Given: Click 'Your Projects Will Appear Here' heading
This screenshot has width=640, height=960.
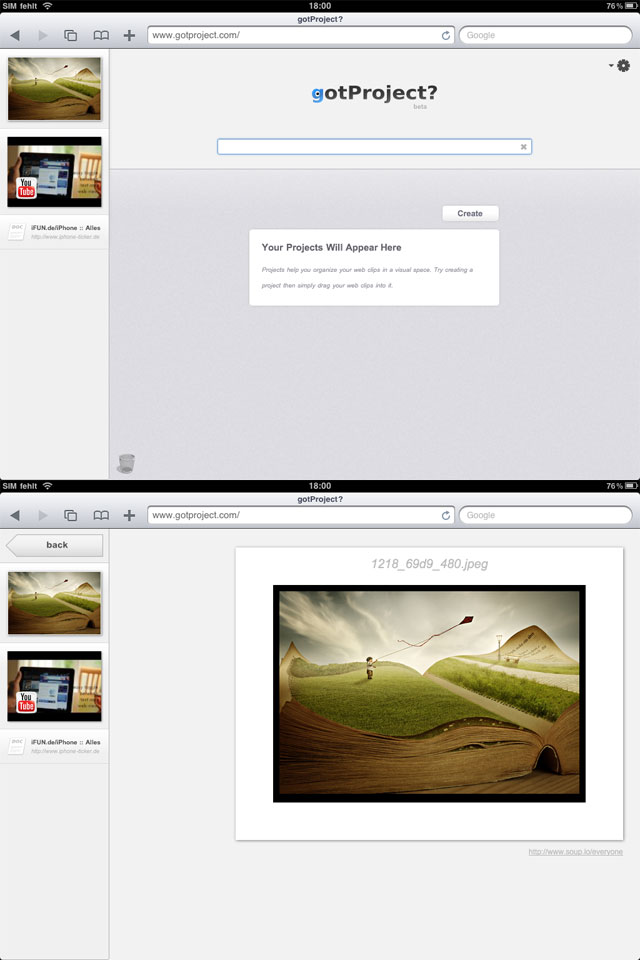Looking at the screenshot, I should [331, 247].
